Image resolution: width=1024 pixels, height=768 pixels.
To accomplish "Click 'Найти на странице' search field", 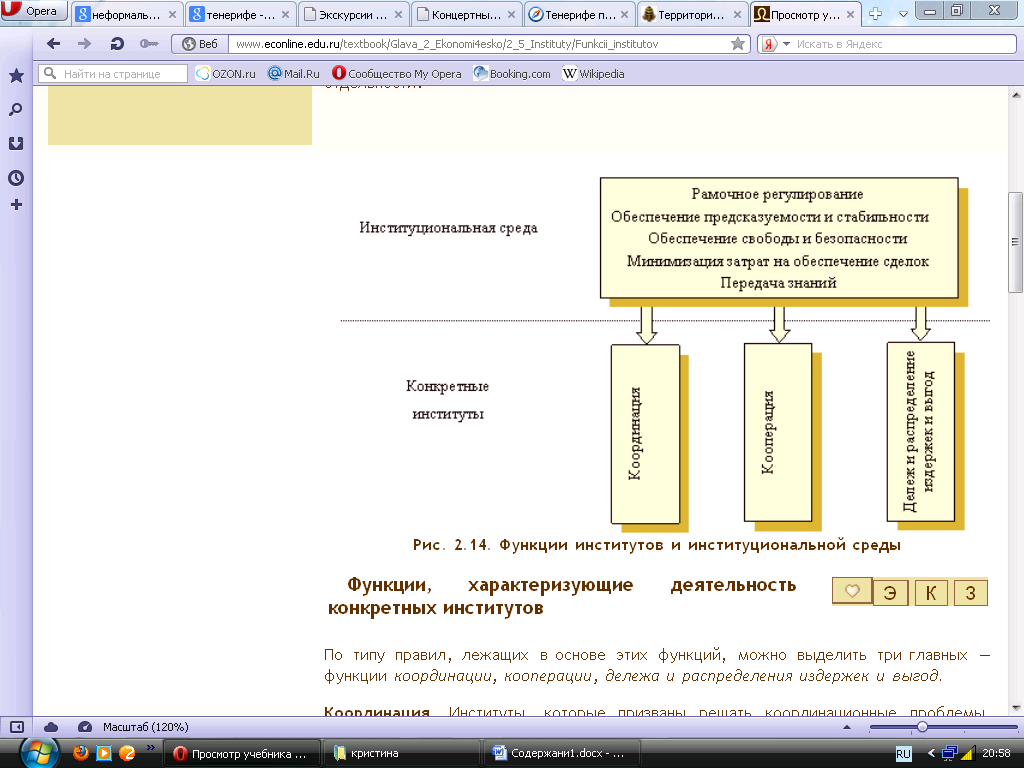I will (112, 74).
